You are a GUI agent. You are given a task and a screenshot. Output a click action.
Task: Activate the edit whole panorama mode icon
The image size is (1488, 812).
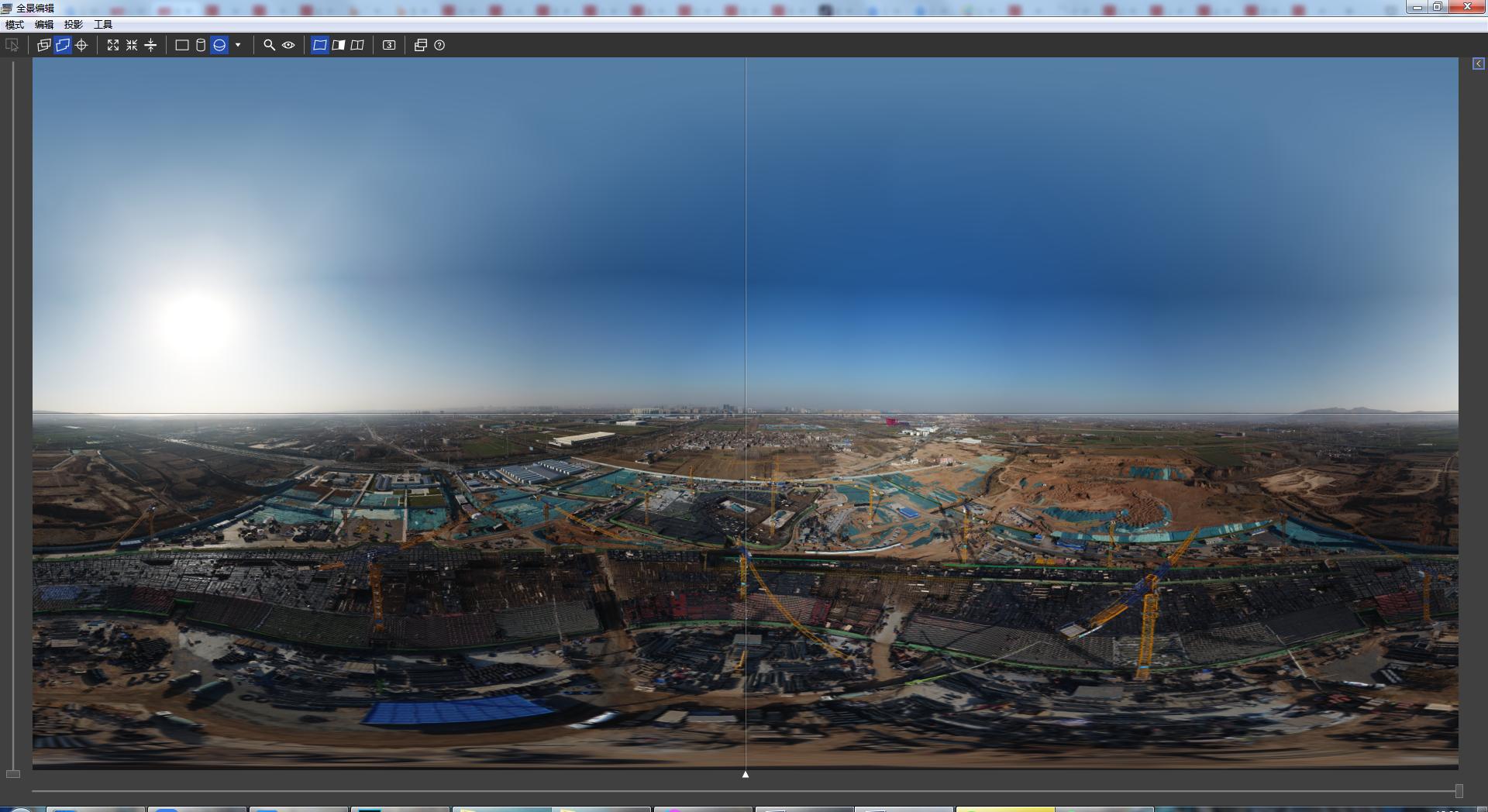click(63, 45)
